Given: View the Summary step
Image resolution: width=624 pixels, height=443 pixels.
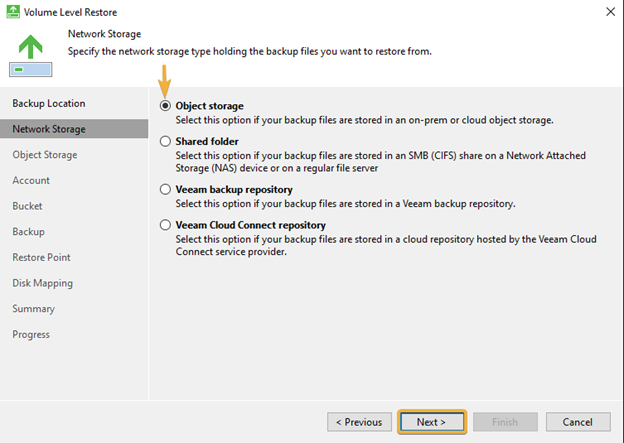Looking at the screenshot, I should coord(33,309).
